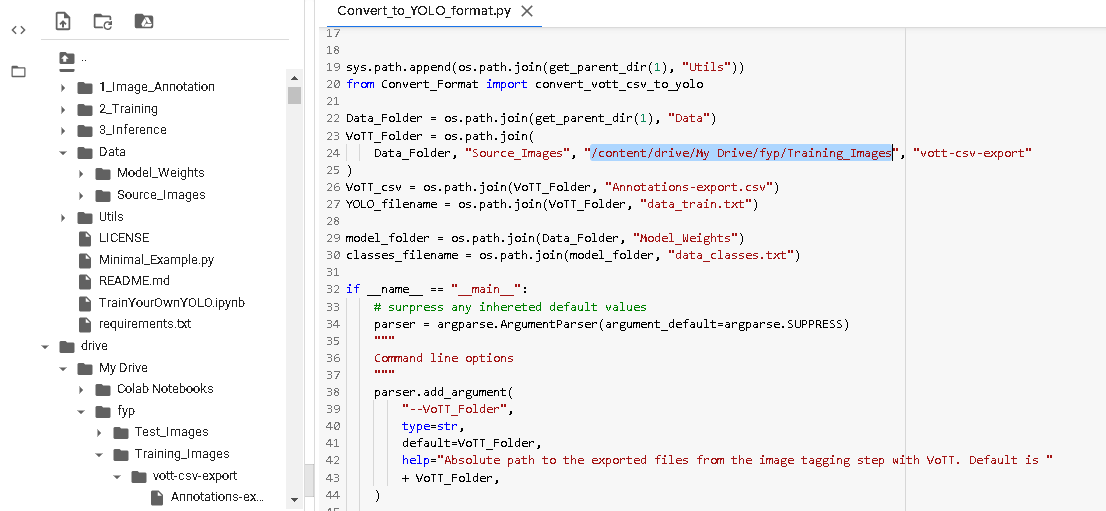Click line number 32 in the gutter
This screenshot has height=511, width=1106.
pyautogui.click(x=333, y=289)
